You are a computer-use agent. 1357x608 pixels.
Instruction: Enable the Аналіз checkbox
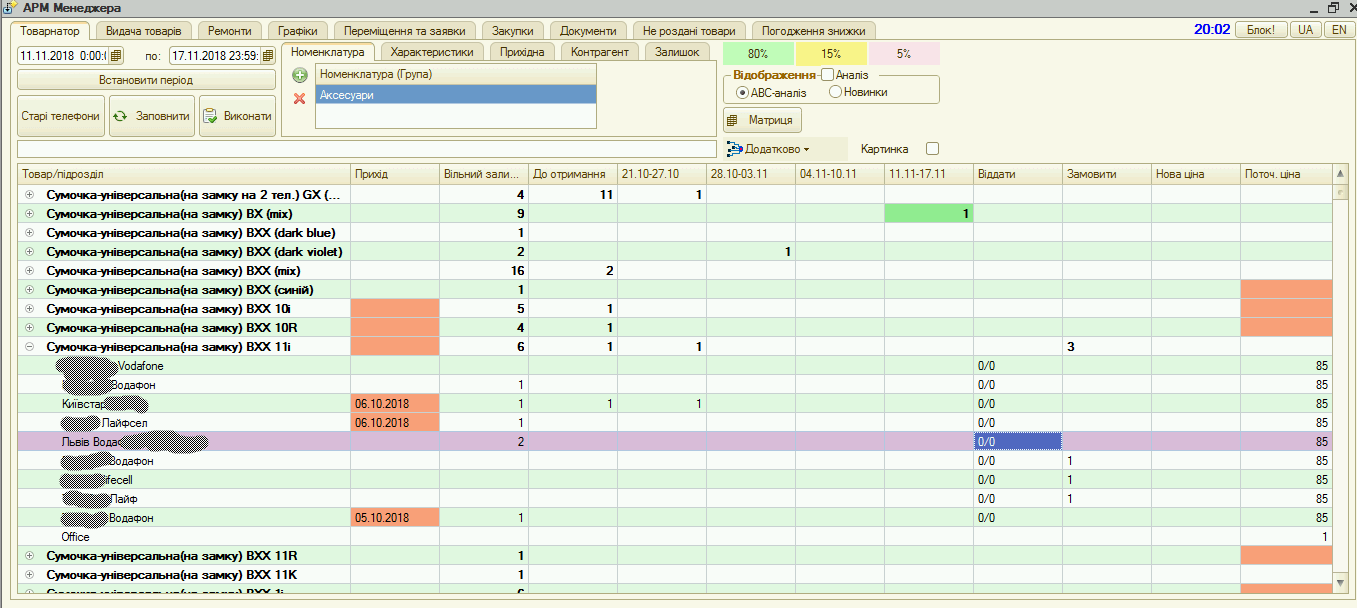(x=827, y=75)
